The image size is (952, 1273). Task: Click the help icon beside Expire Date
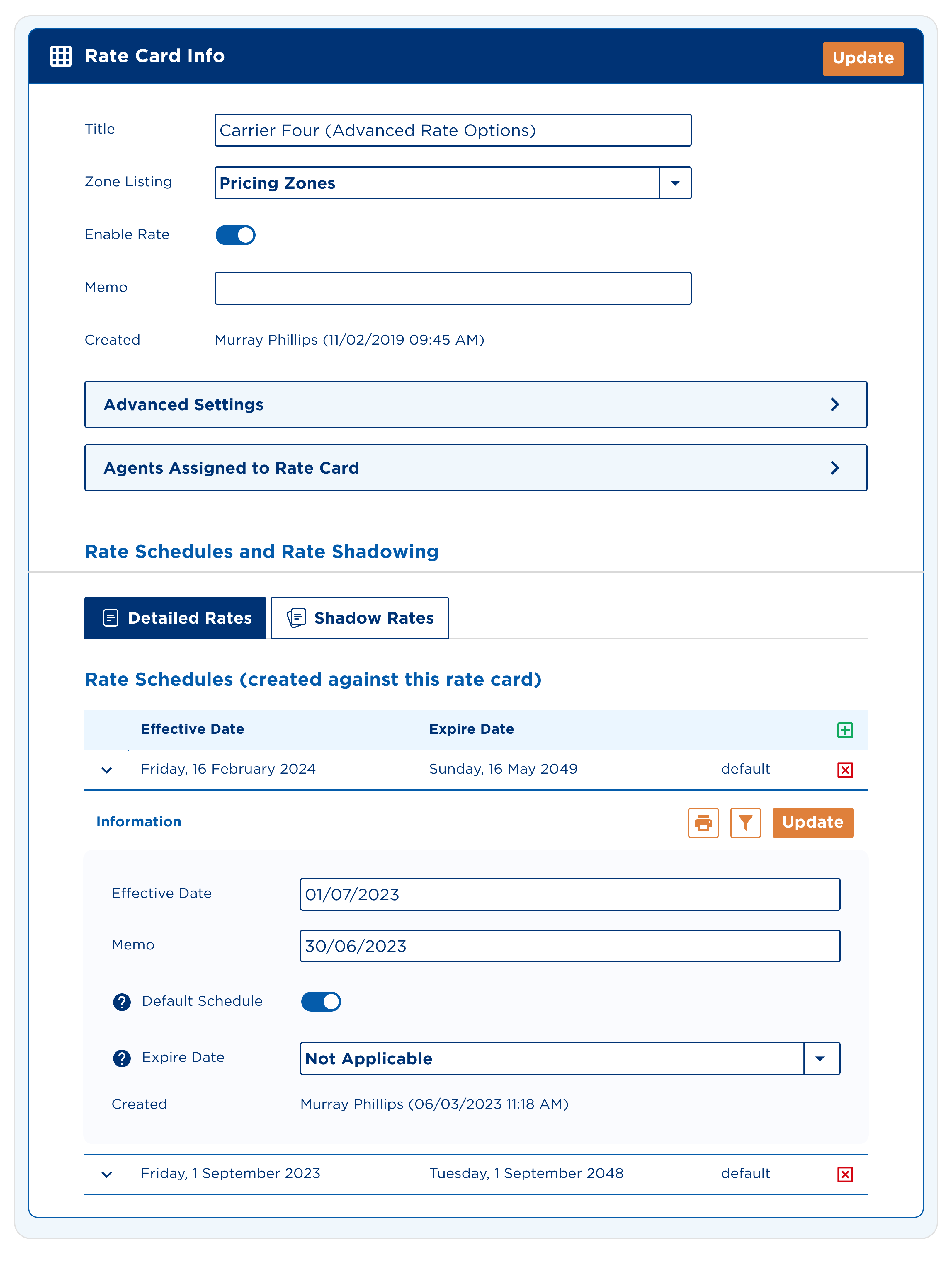pyautogui.click(x=122, y=1058)
